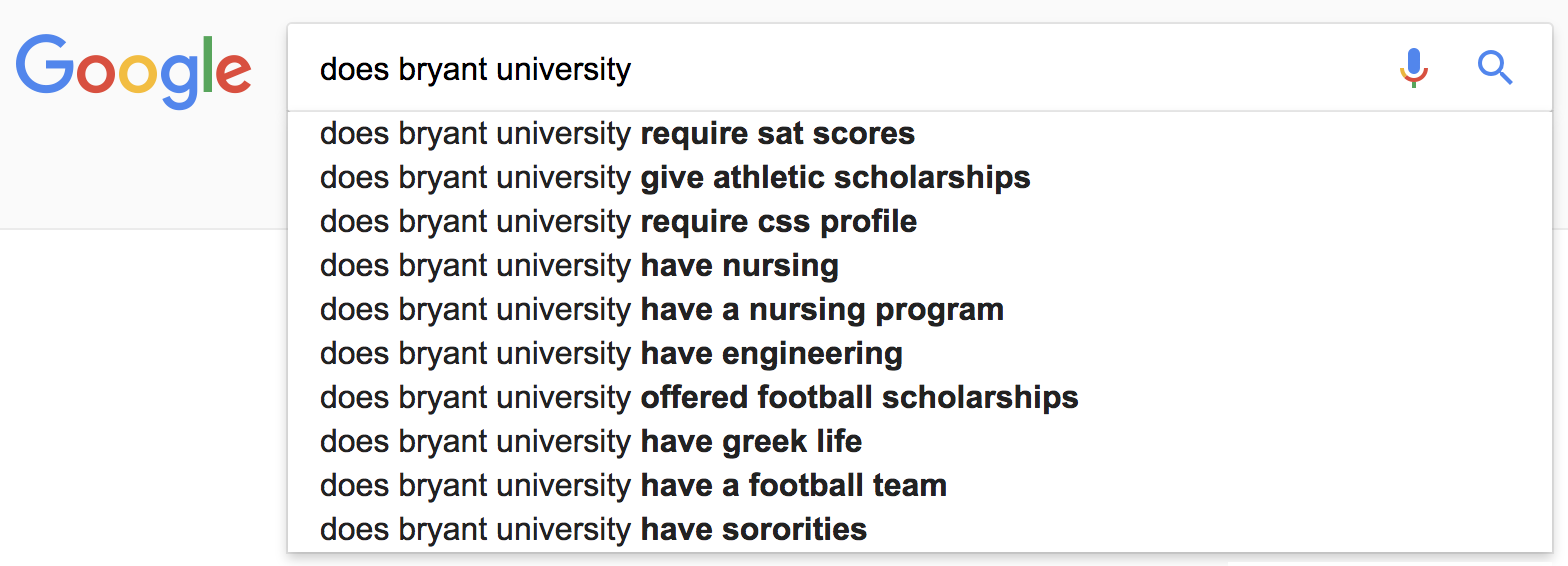
Task: Click empty space inside the search box
Action: pos(1000,68)
